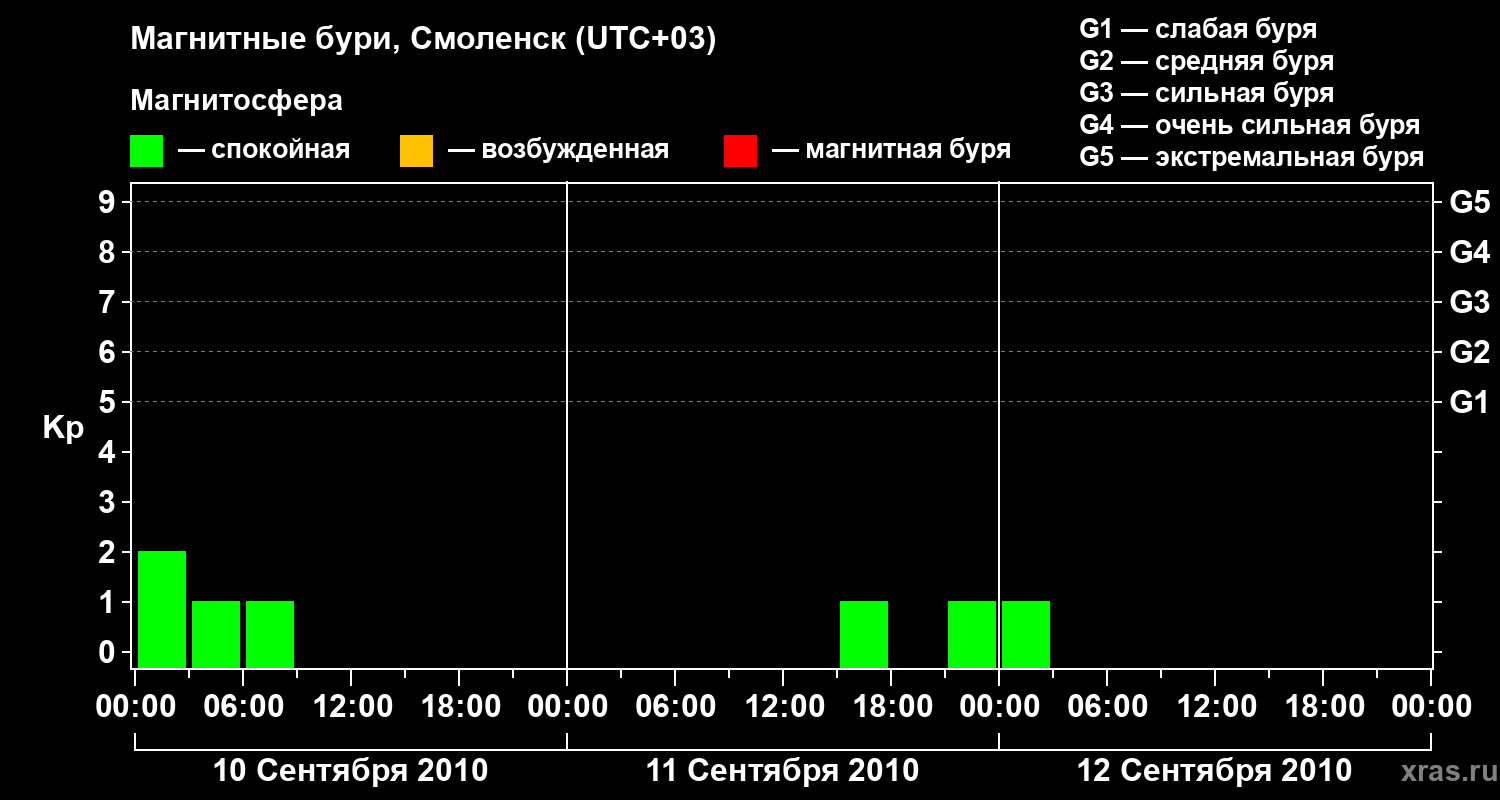Screen dimensions: 1500x800
Task: Click the 'G5 — экстремальная буря' legend line
Action: (1251, 157)
